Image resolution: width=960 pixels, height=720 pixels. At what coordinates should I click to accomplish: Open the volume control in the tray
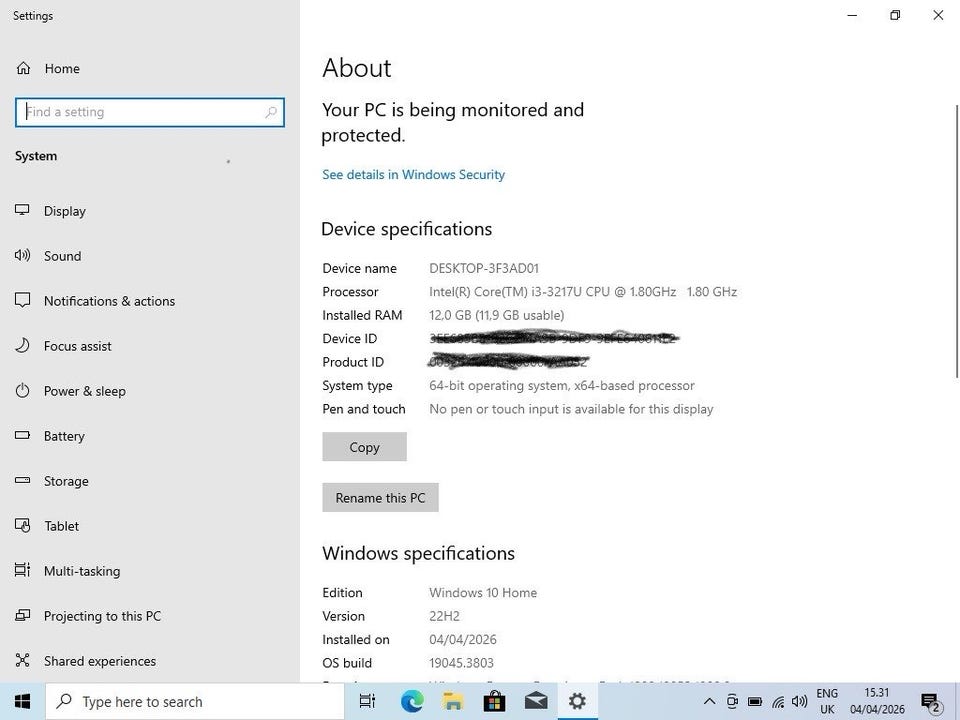click(x=799, y=702)
